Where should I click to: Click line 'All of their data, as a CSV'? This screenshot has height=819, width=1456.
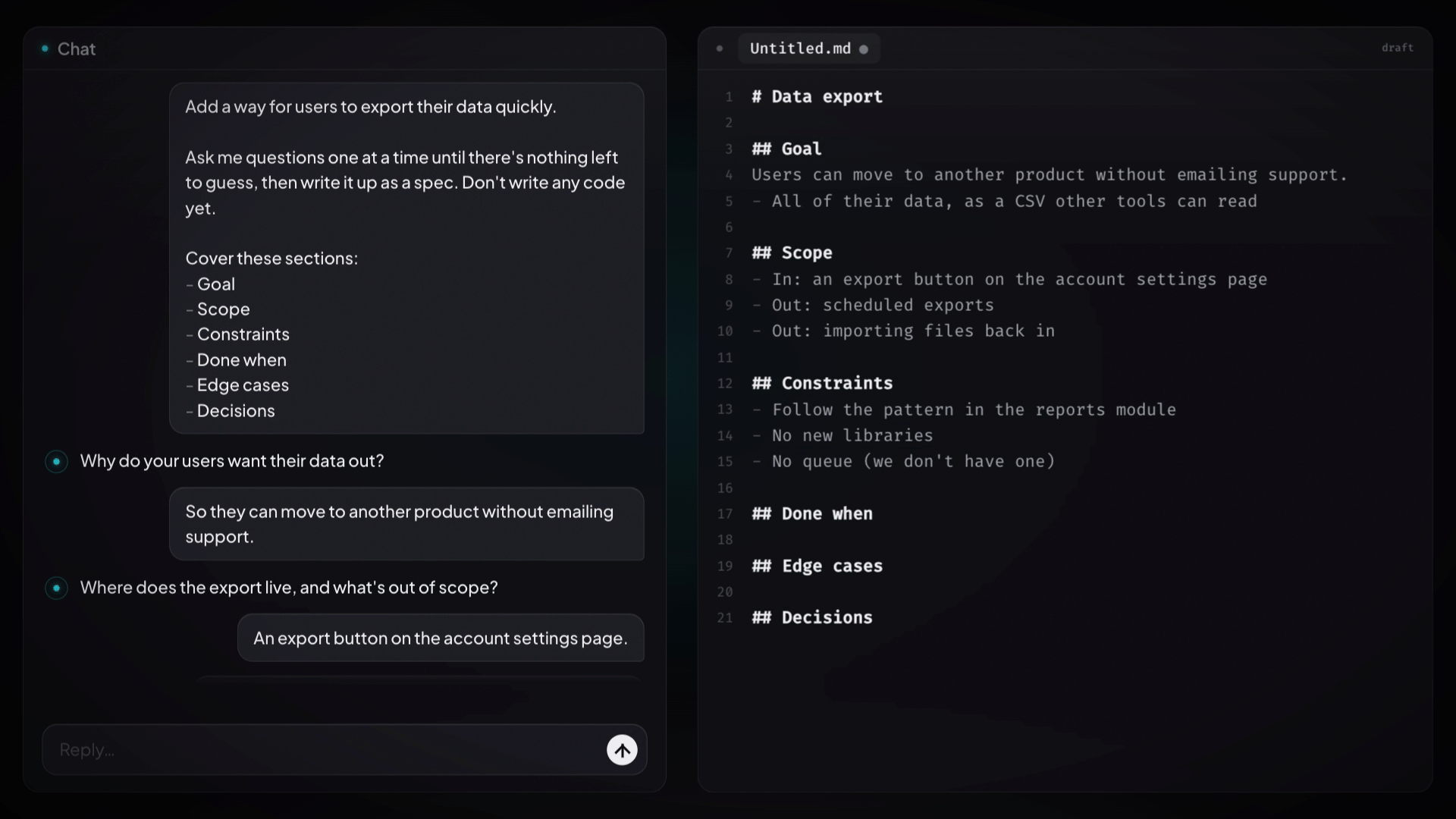tap(1004, 201)
